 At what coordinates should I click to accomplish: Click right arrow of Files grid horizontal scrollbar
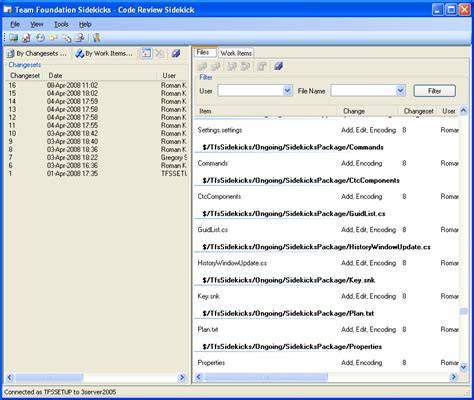point(453,377)
